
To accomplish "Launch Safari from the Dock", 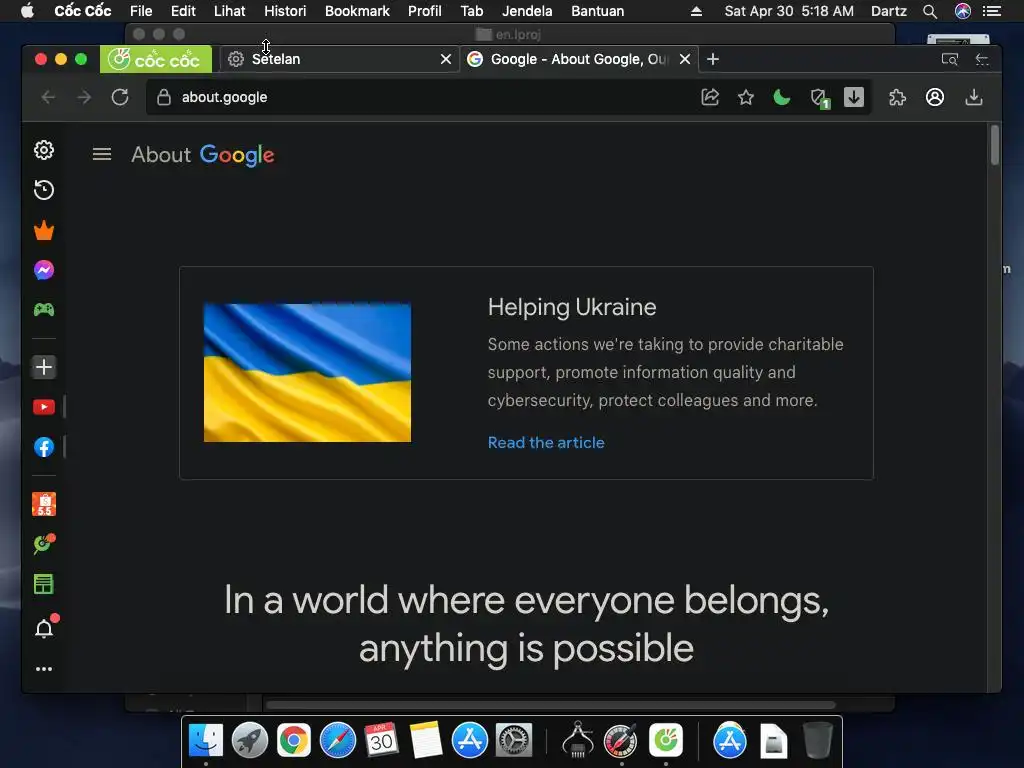I will point(338,741).
